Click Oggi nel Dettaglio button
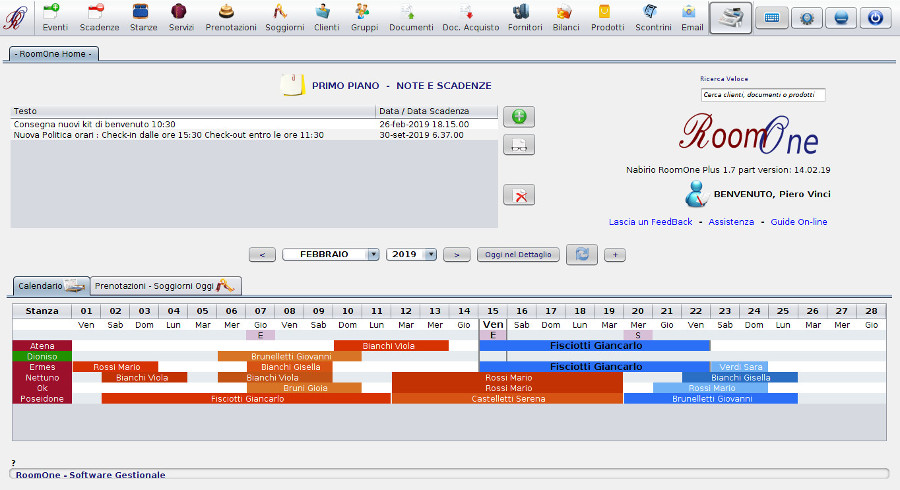 click(x=518, y=254)
